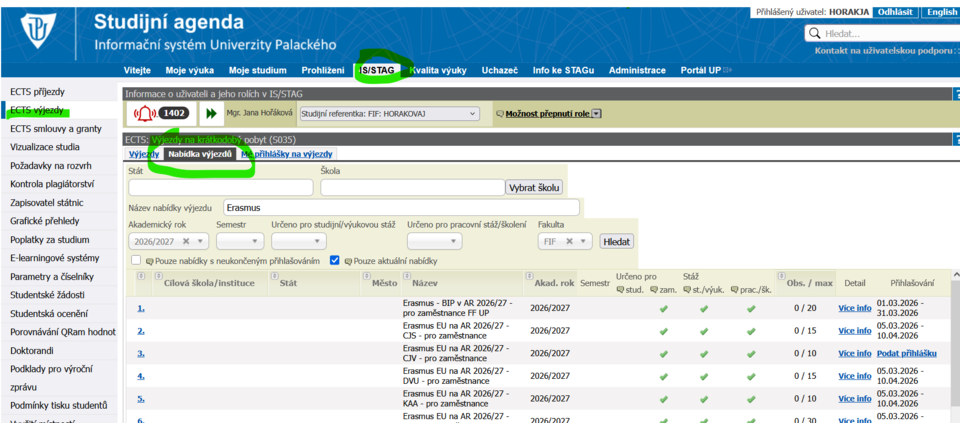The image size is (960, 423).
Task: Open ECTS příjezdy in the left sidebar
Action: coord(38,91)
